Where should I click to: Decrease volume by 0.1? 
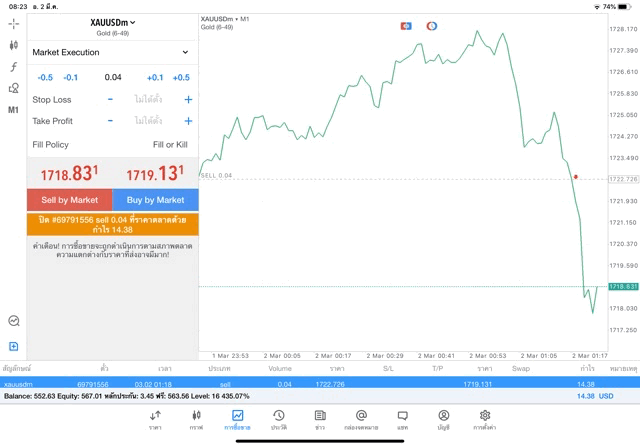coord(70,78)
